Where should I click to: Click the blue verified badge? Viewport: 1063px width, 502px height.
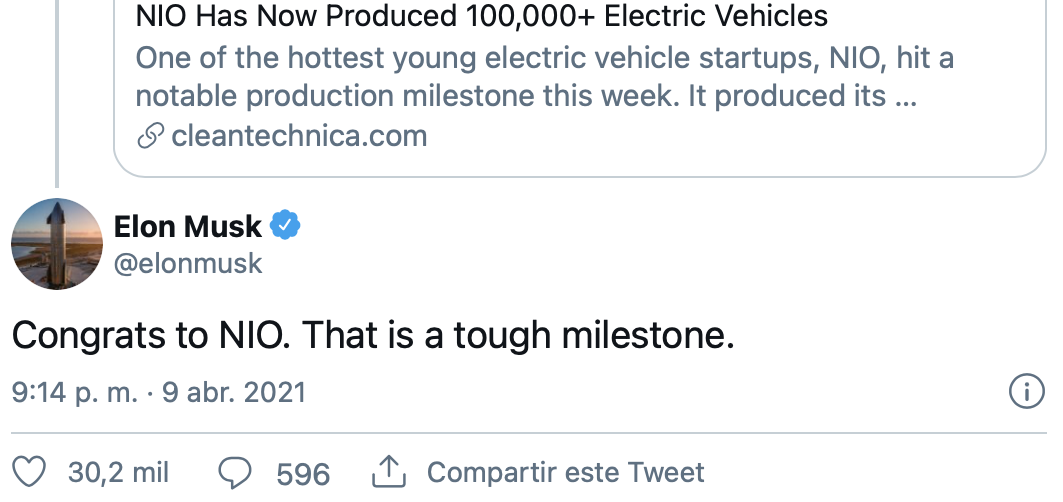coord(287,227)
